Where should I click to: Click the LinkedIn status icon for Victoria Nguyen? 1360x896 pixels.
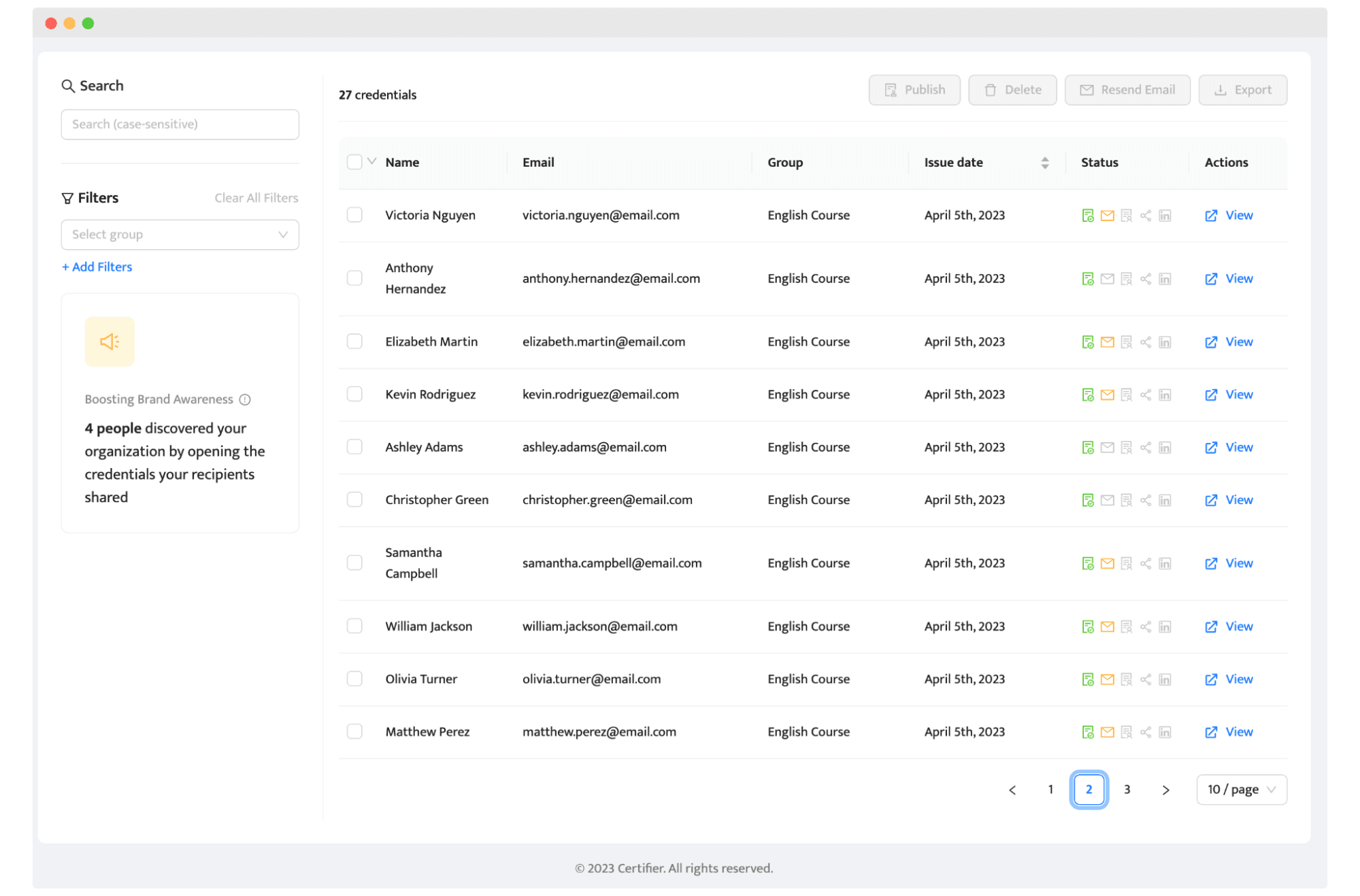point(1165,216)
